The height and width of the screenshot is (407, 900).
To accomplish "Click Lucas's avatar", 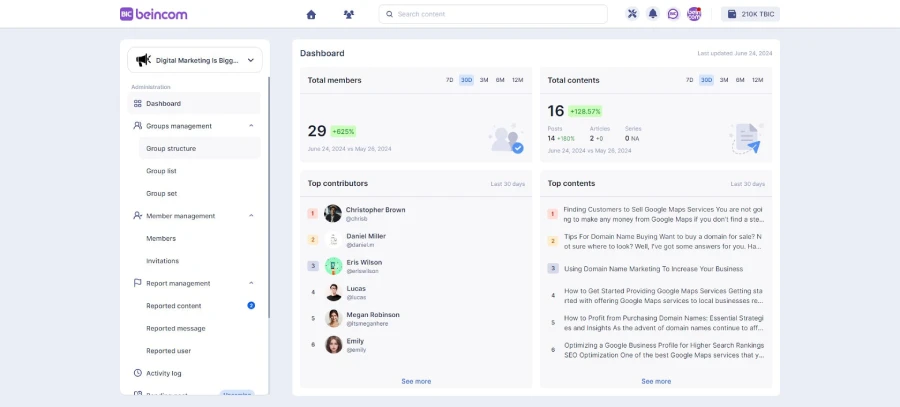I will 333,292.
